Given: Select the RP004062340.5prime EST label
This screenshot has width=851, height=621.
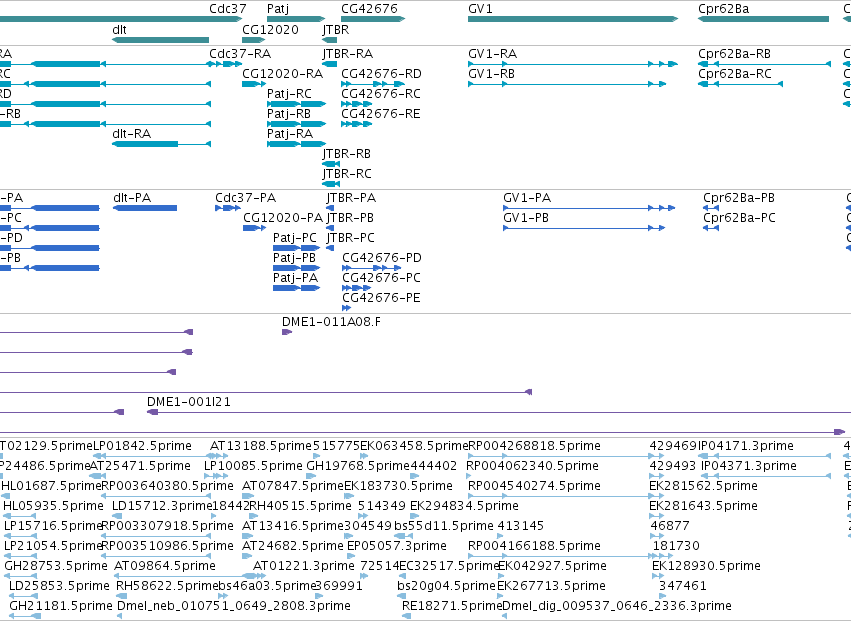Looking at the screenshot, I should pyautogui.click(x=532, y=466).
